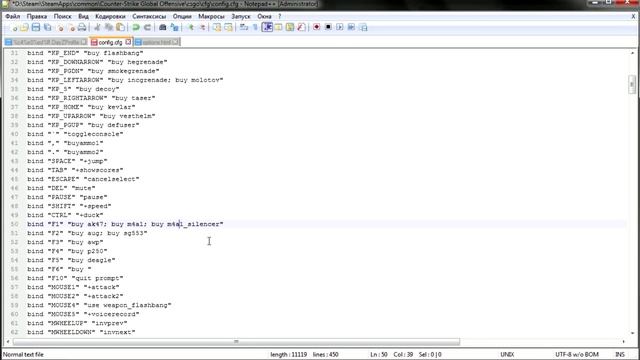Open the Запуск menu

tap(240, 16)
